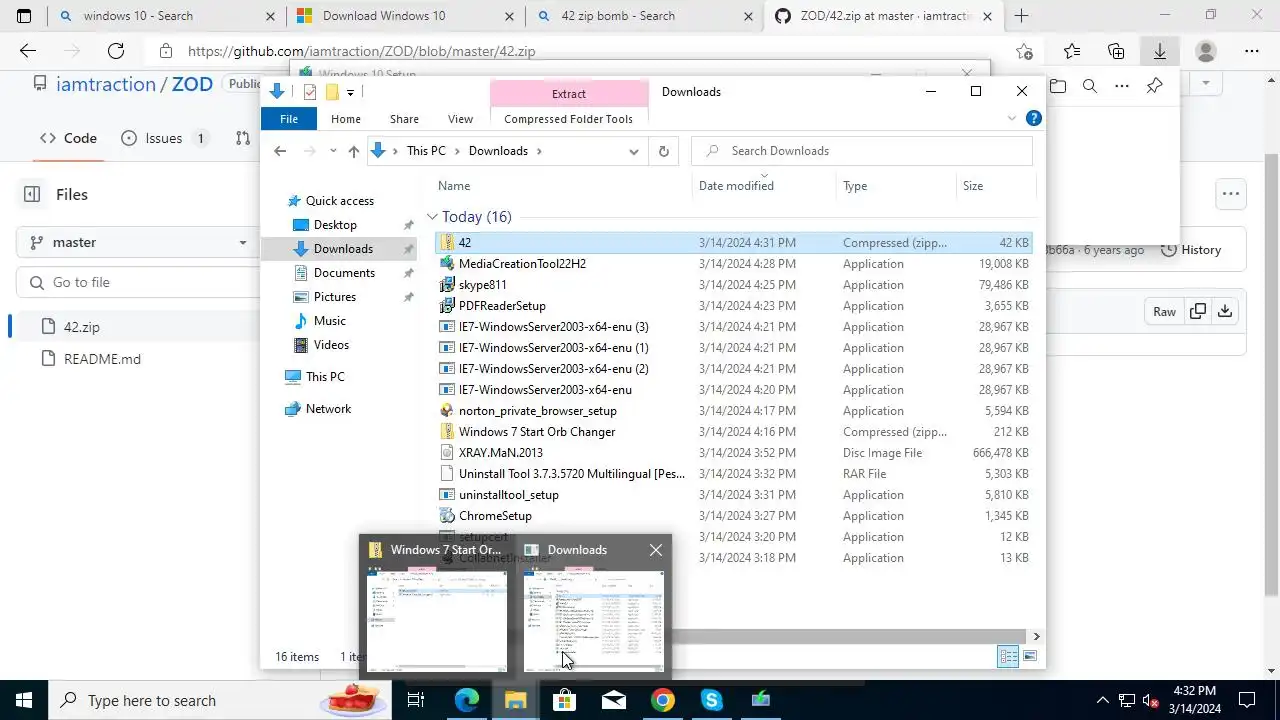Open recent locations dropdown arrow
1280x720 pixels.
tap(333, 151)
